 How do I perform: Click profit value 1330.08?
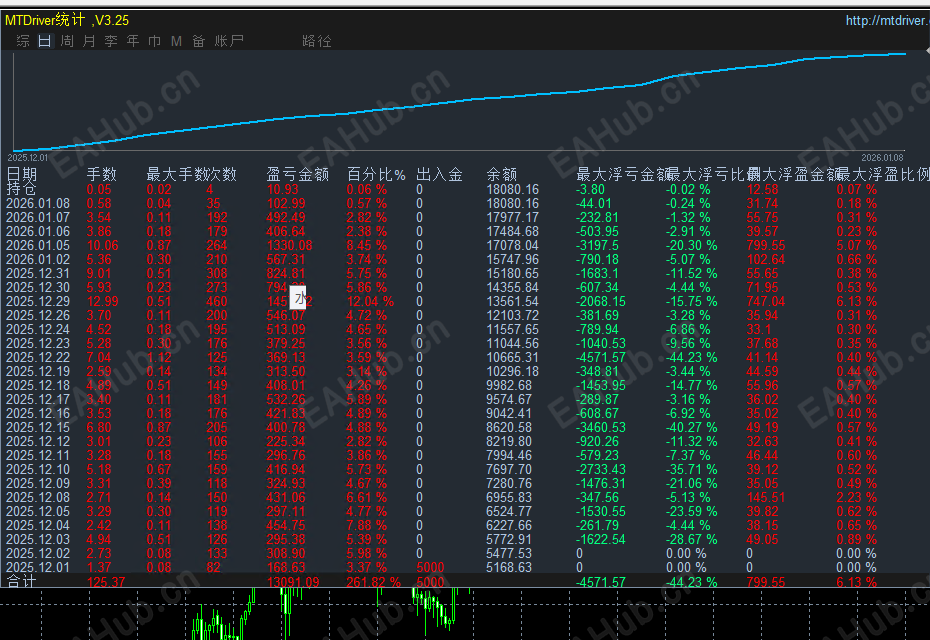(289, 245)
